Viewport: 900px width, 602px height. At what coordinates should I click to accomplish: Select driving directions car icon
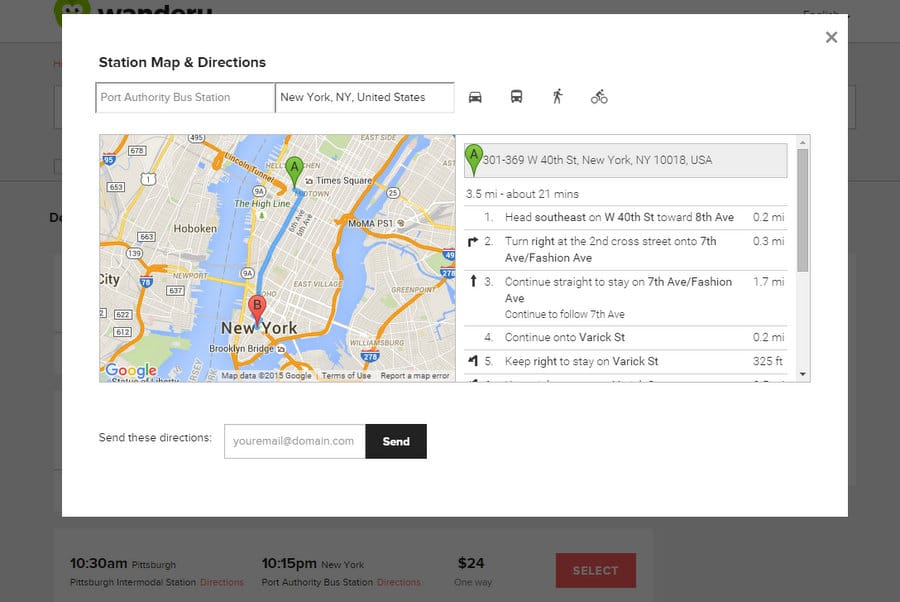click(475, 97)
